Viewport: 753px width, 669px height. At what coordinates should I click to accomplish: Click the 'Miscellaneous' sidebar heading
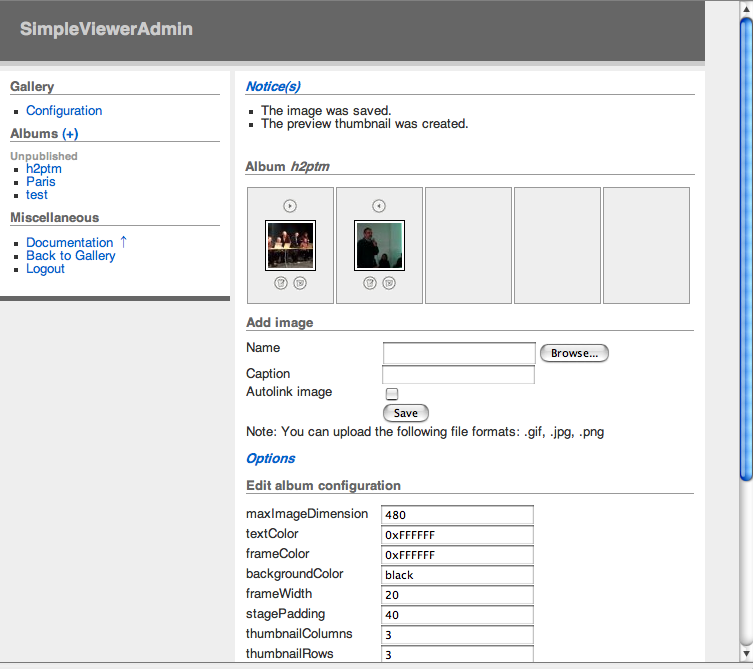point(54,218)
